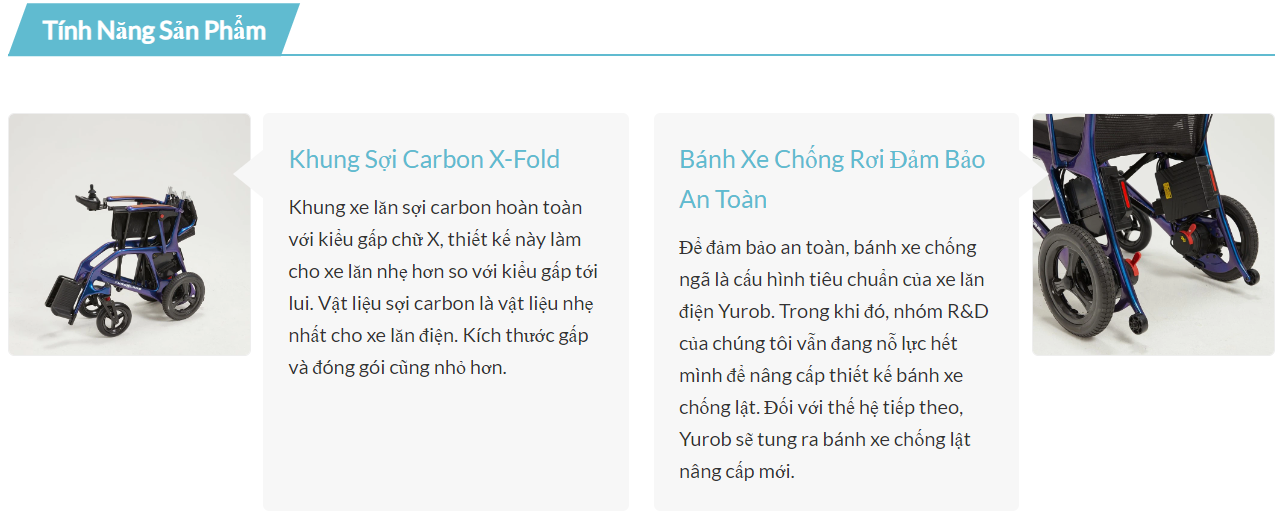Click the large rear wheel in left photo

185,294
